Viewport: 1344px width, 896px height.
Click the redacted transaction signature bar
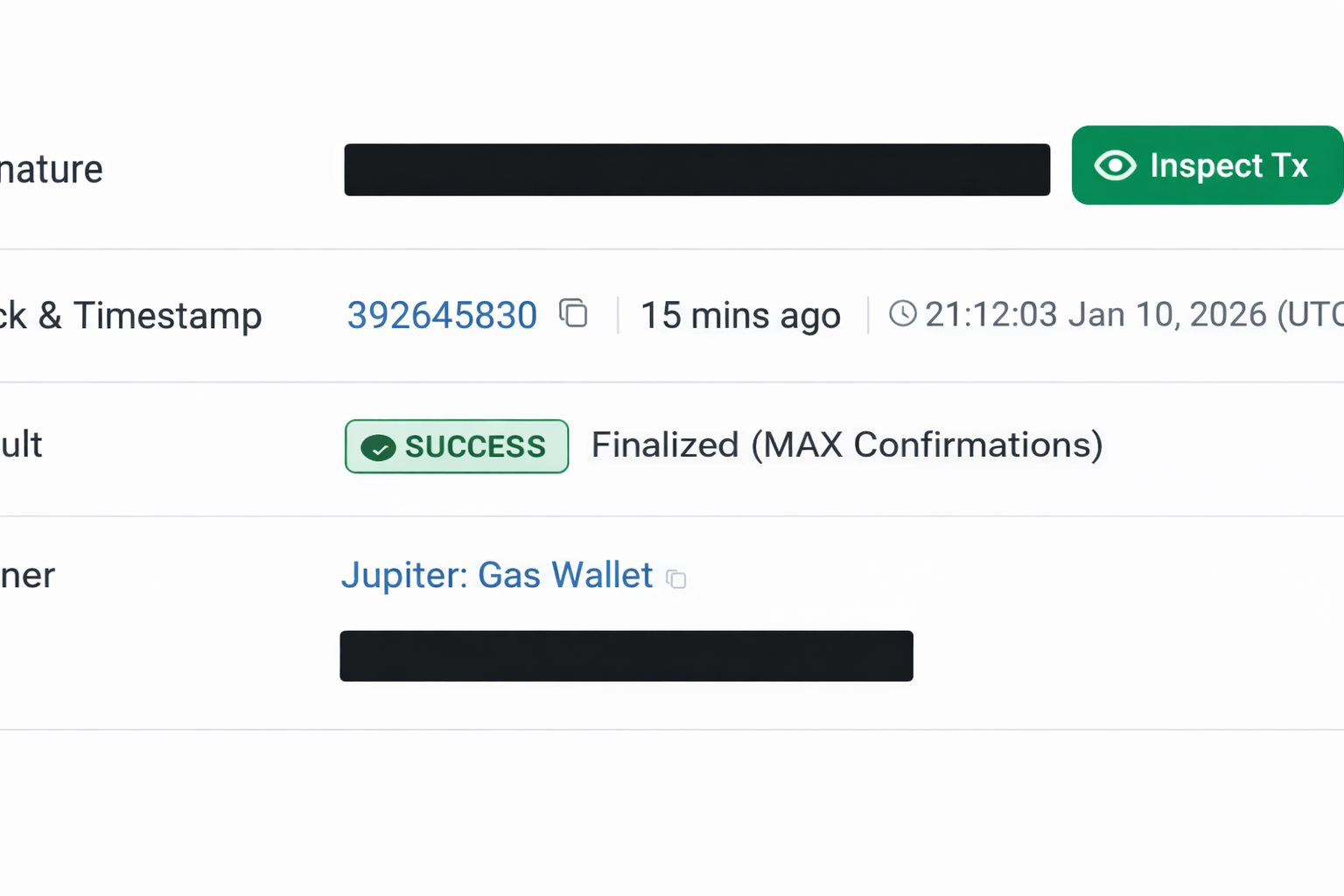point(696,170)
